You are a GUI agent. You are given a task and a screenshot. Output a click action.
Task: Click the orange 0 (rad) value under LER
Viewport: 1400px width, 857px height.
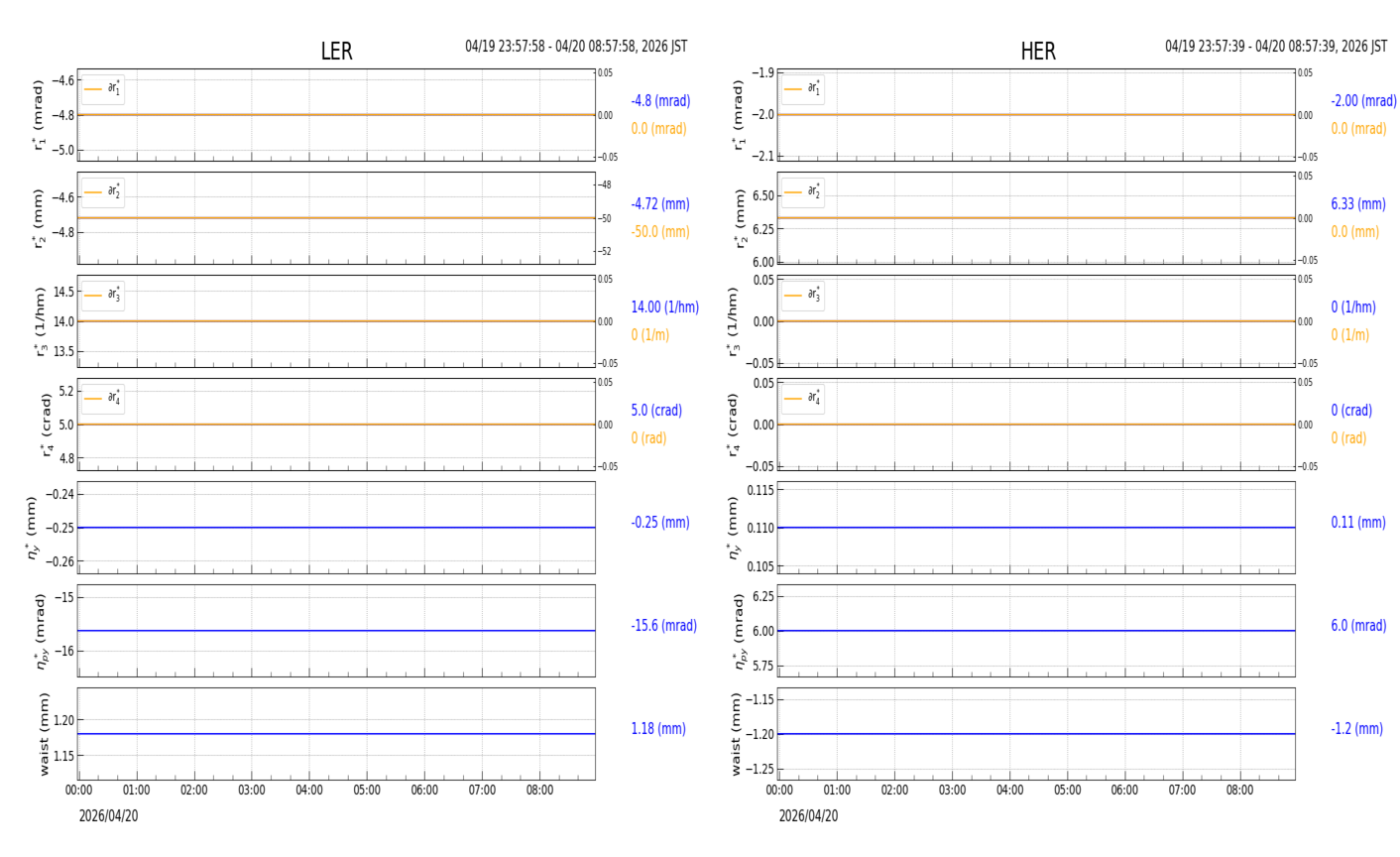pos(648,438)
